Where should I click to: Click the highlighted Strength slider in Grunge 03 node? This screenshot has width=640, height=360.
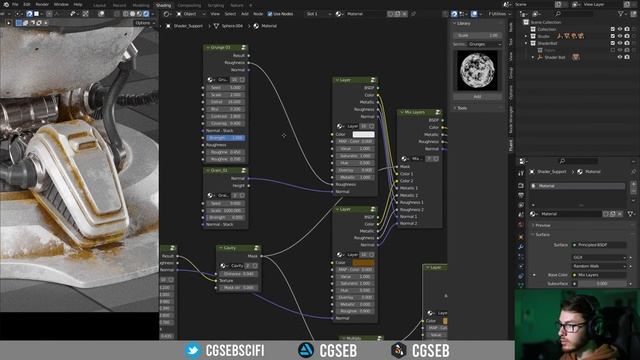(225, 138)
